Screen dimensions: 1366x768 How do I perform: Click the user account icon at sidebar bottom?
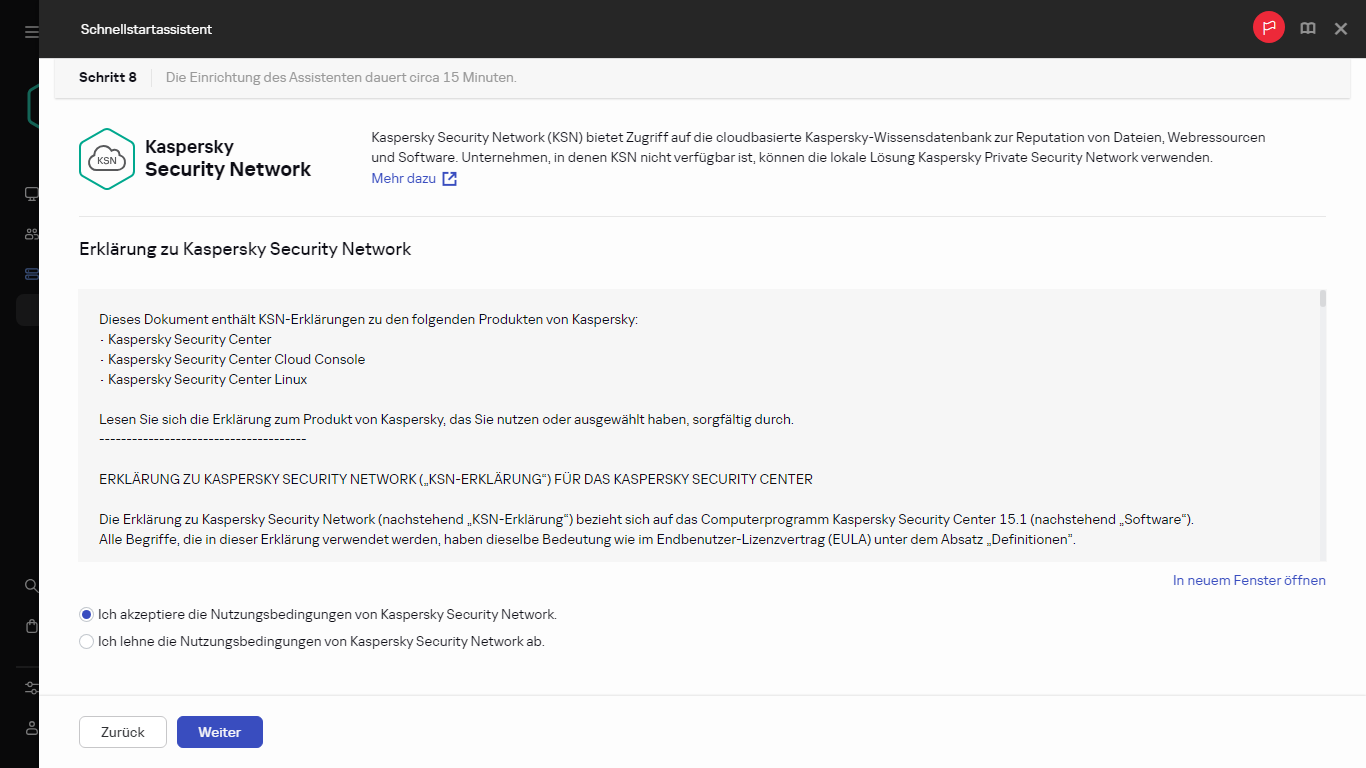pyautogui.click(x=30, y=728)
